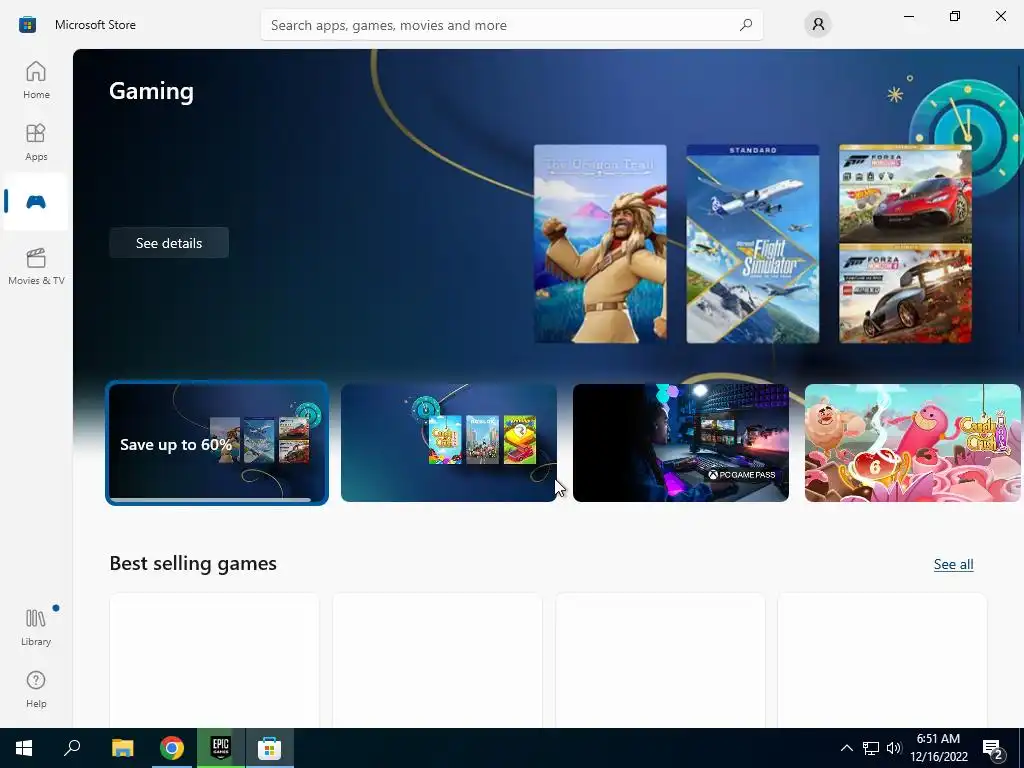Select the Gaming controller sidebar icon
The width and height of the screenshot is (1024, 768).
pyautogui.click(x=36, y=202)
